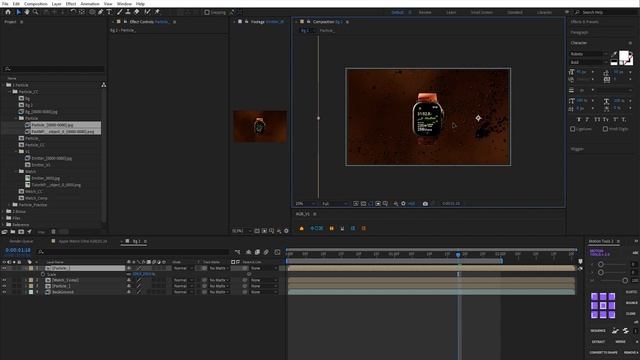Screen dimensions: 640x360
Task: Delete selected item with the trash icon
Action: (53, 231)
